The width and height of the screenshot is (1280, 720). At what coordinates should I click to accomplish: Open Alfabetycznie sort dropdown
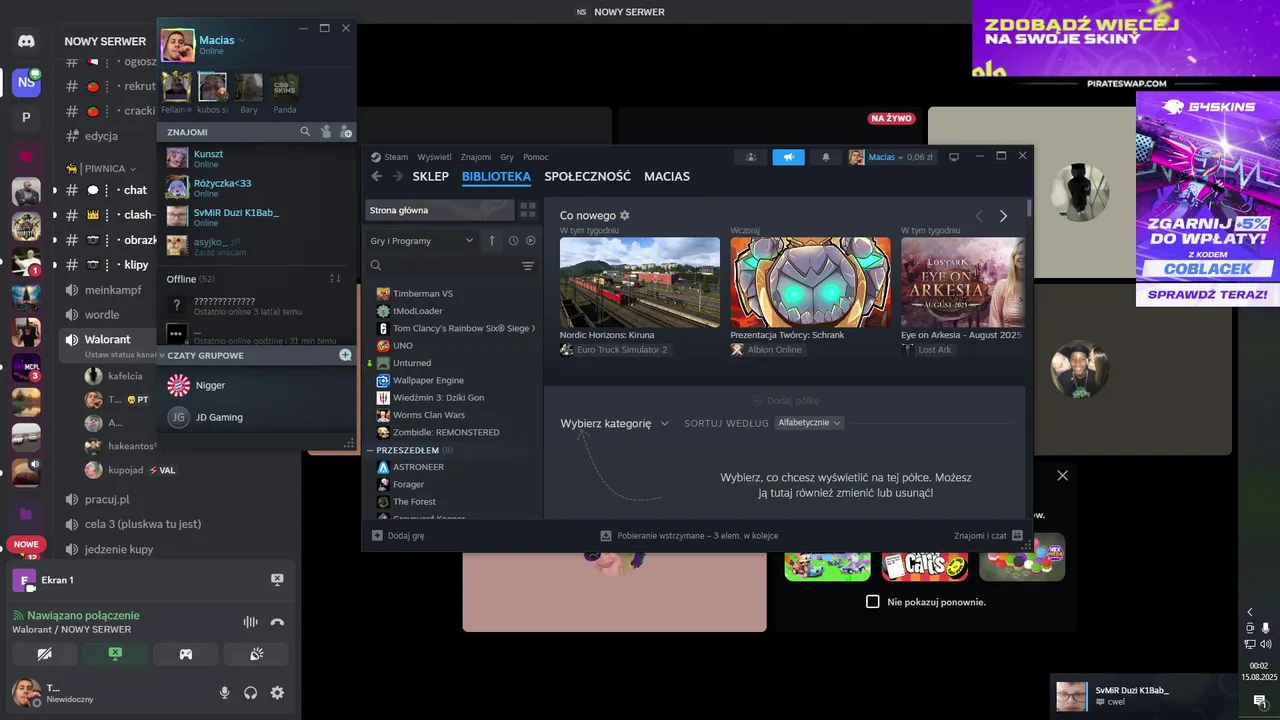click(809, 423)
